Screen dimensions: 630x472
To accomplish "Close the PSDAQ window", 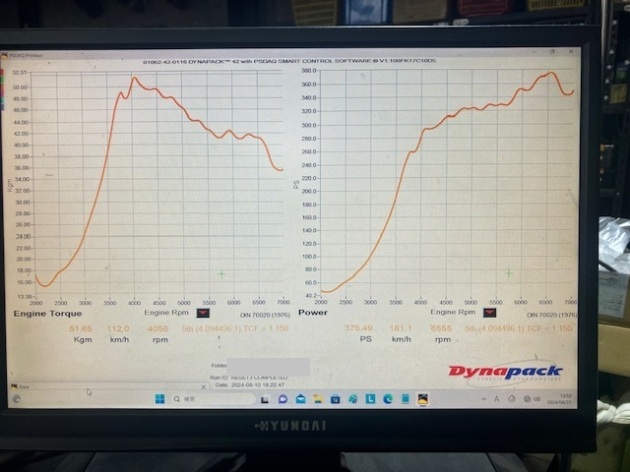I will [571, 52].
